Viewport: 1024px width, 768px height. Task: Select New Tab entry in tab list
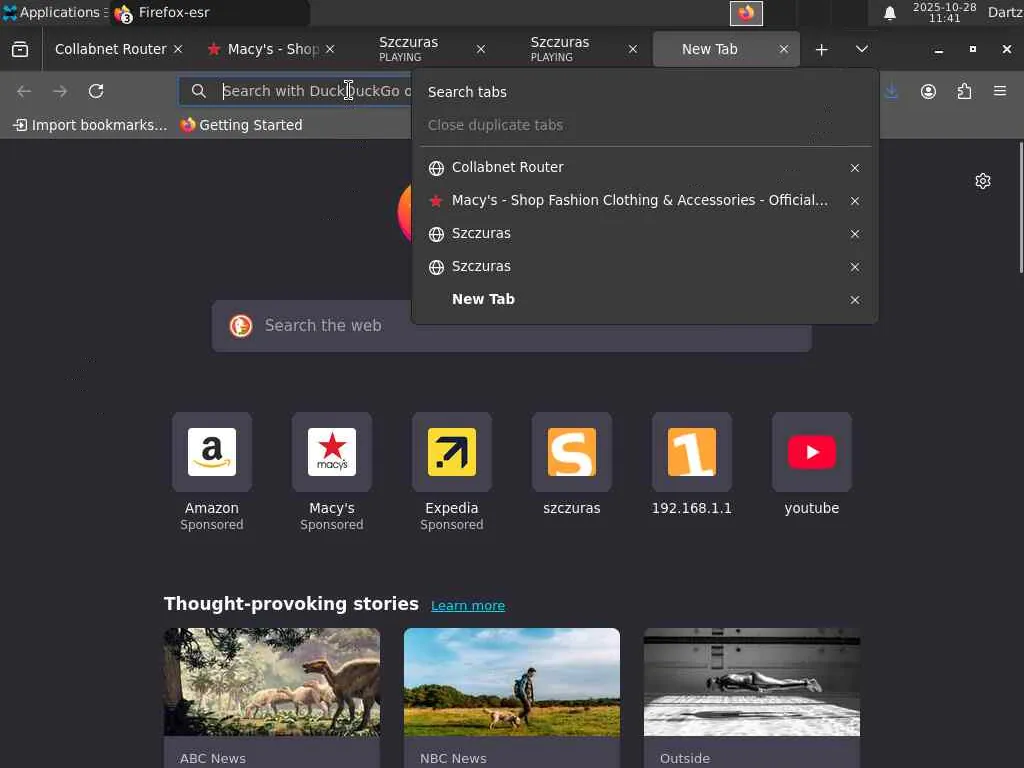[x=630, y=299]
